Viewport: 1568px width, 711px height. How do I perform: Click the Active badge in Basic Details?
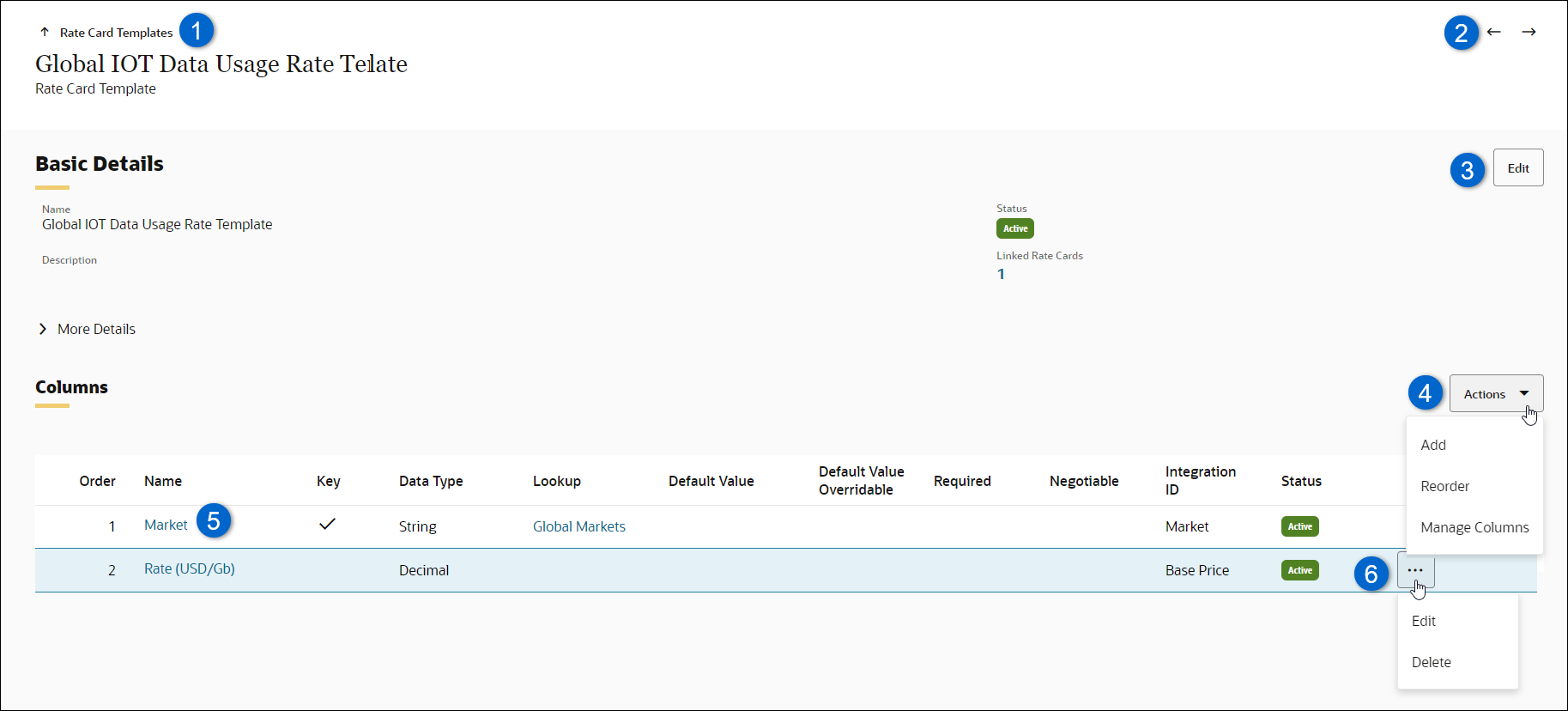pyautogui.click(x=1014, y=228)
